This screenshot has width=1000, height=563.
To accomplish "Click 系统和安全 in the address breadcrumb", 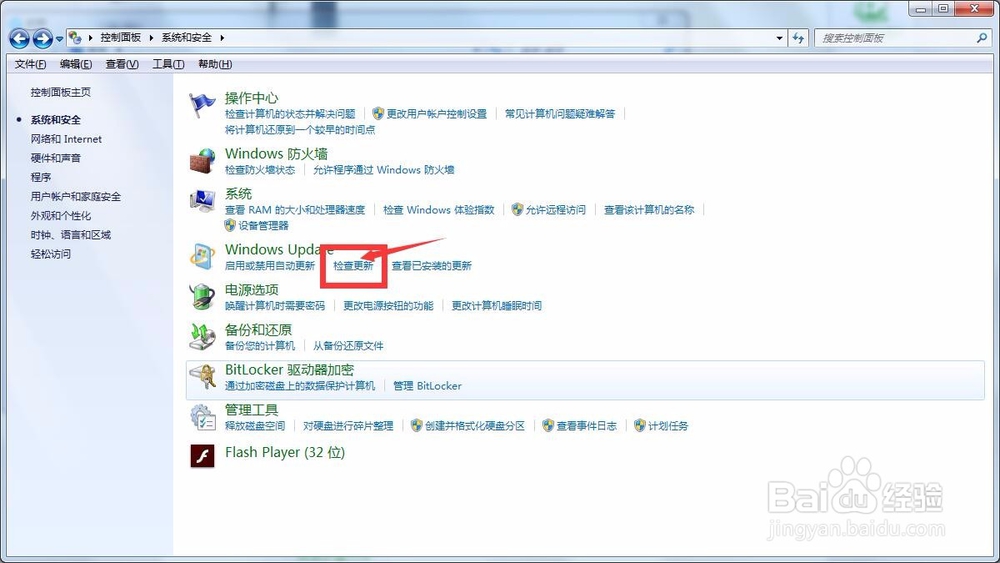I will pyautogui.click(x=186, y=38).
